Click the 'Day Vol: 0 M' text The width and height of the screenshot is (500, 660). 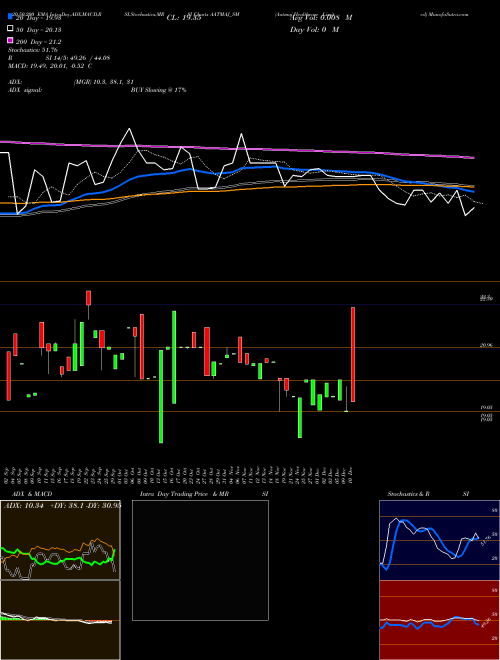click(x=314, y=29)
